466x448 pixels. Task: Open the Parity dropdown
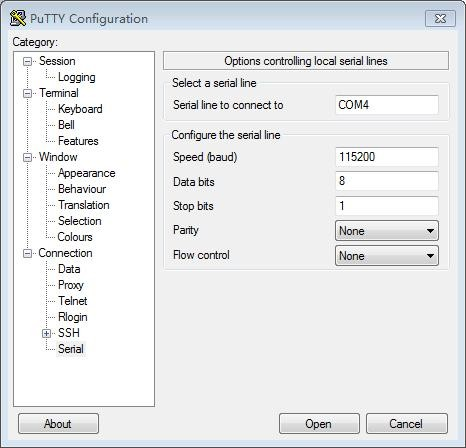click(x=387, y=231)
